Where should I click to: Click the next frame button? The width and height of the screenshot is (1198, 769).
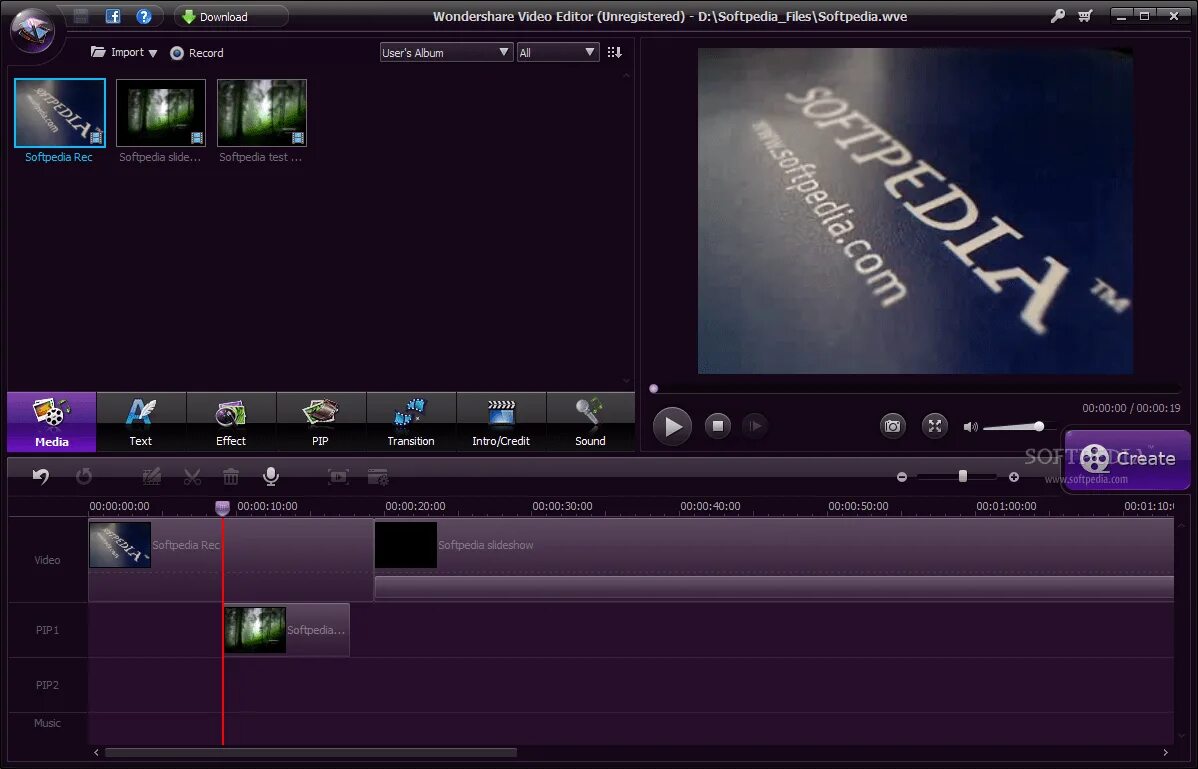coord(754,426)
